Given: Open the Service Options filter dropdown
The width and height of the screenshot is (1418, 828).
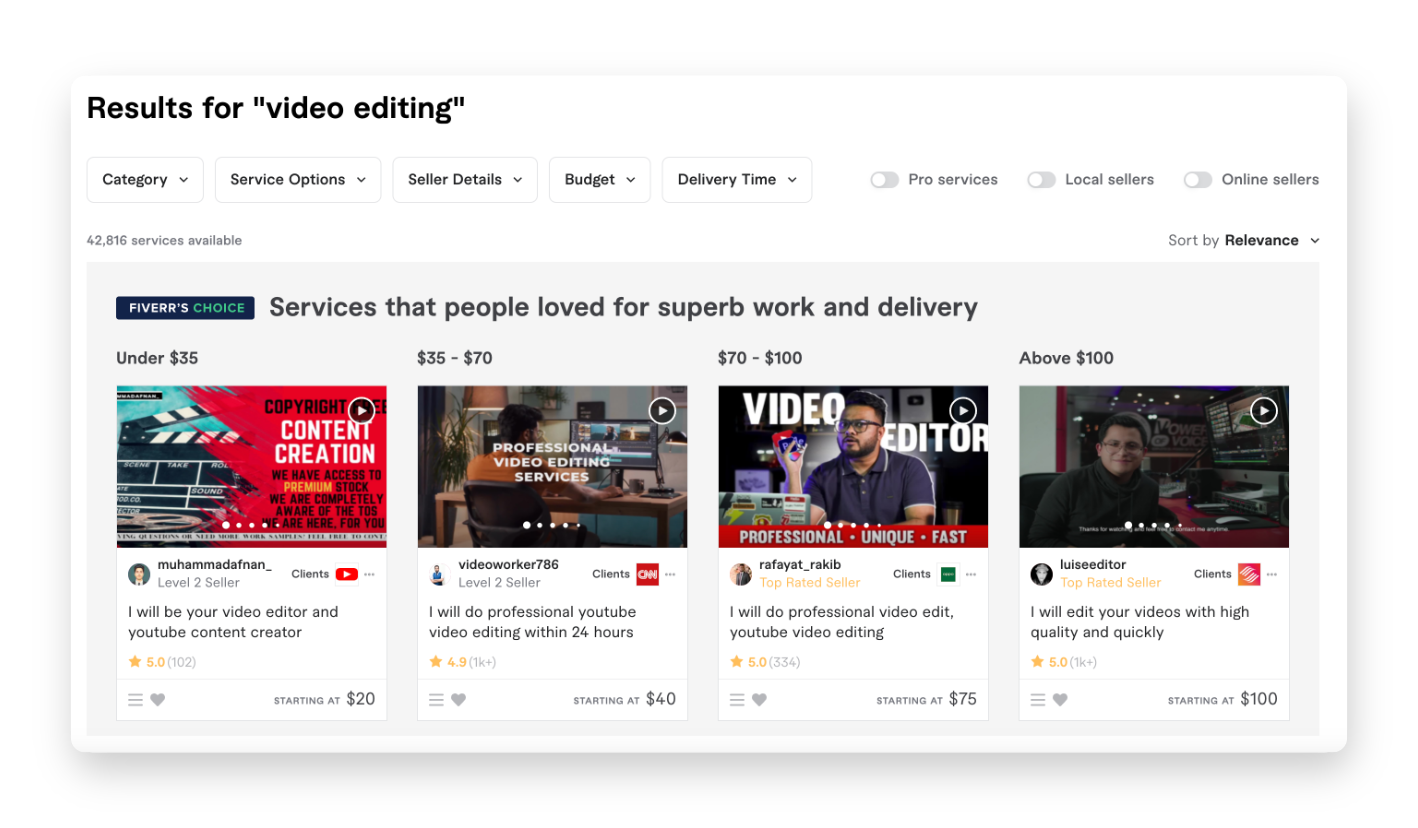Looking at the screenshot, I should pyautogui.click(x=298, y=180).
